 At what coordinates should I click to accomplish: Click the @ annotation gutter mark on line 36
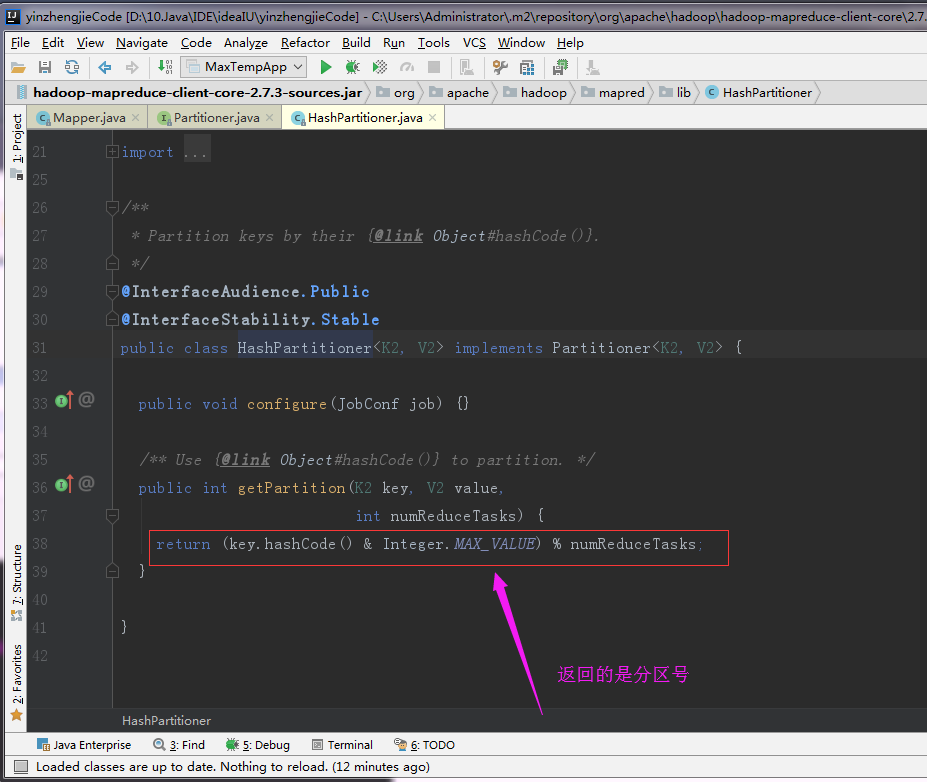[x=86, y=484]
